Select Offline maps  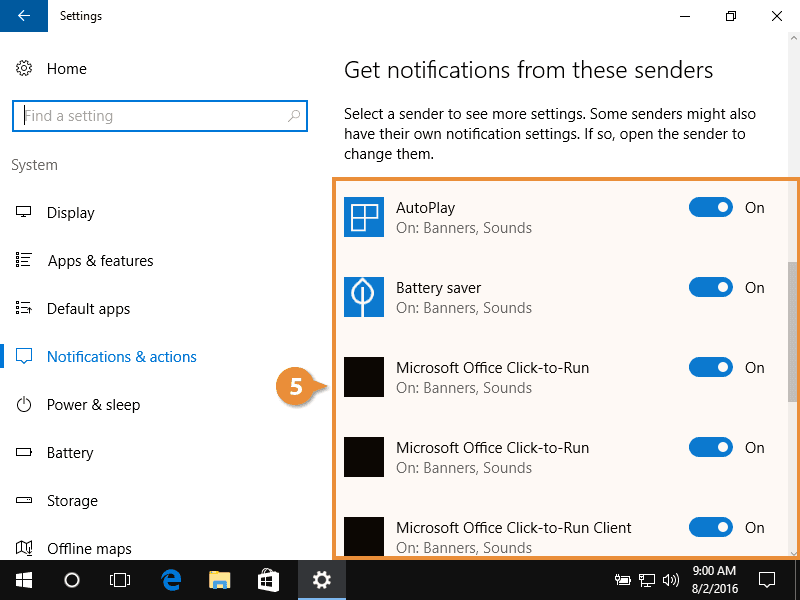[x=89, y=548]
